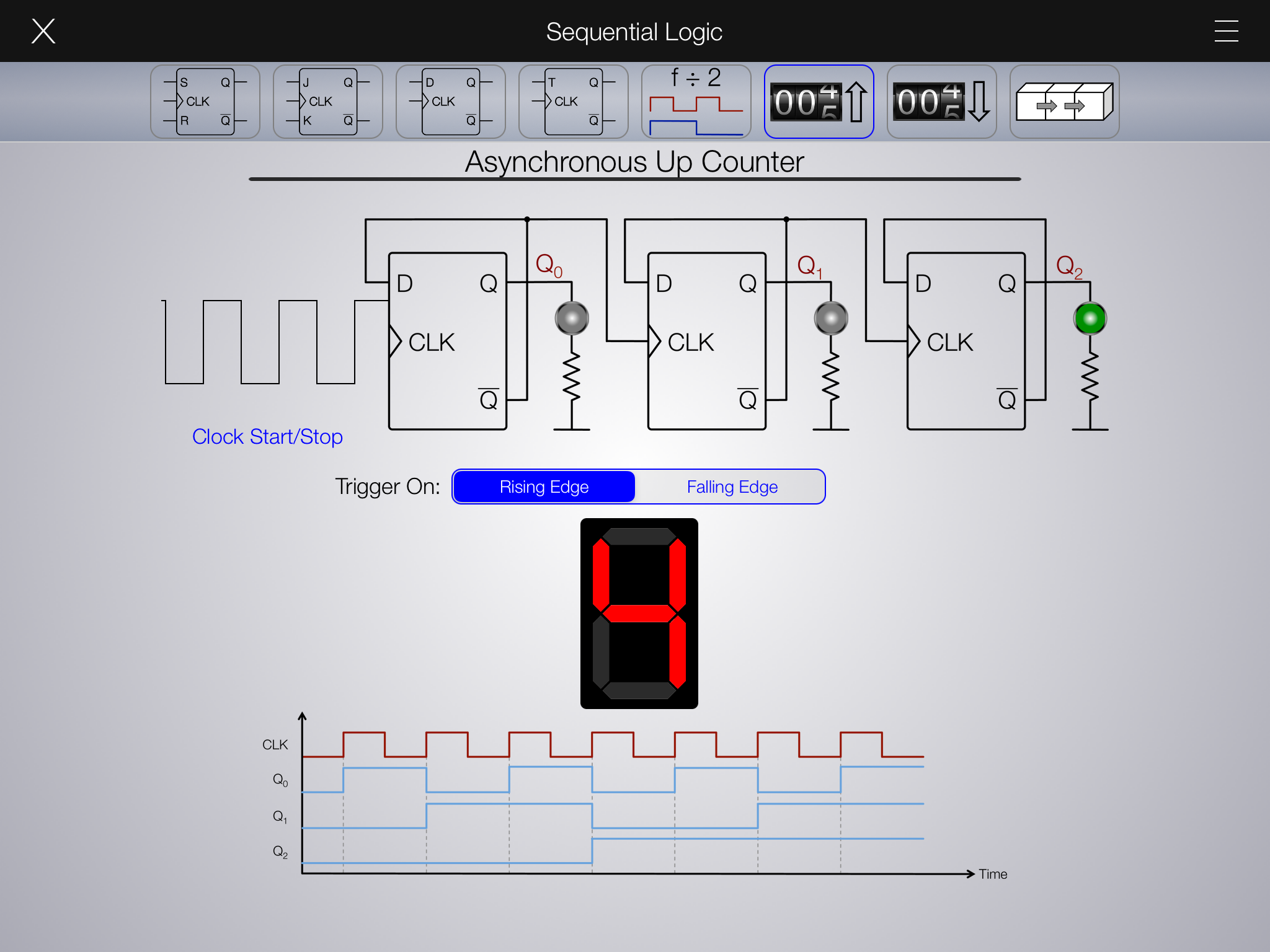
Task: Click the Q0 label in timing diagram
Action: pos(280,780)
